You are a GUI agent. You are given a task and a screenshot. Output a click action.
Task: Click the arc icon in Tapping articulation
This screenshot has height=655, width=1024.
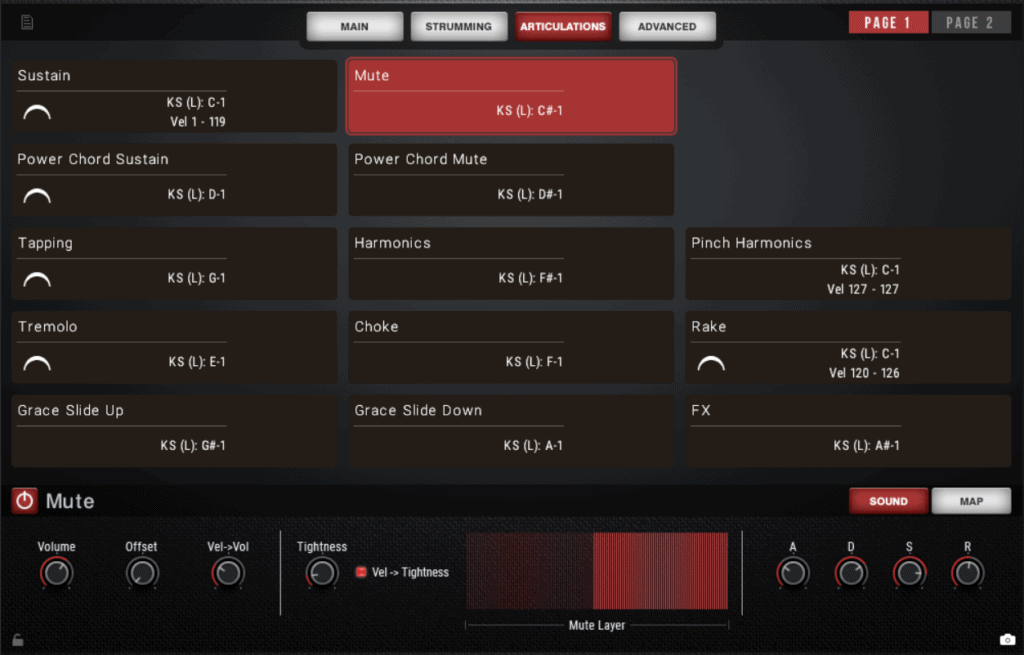click(x=37, y=280)
